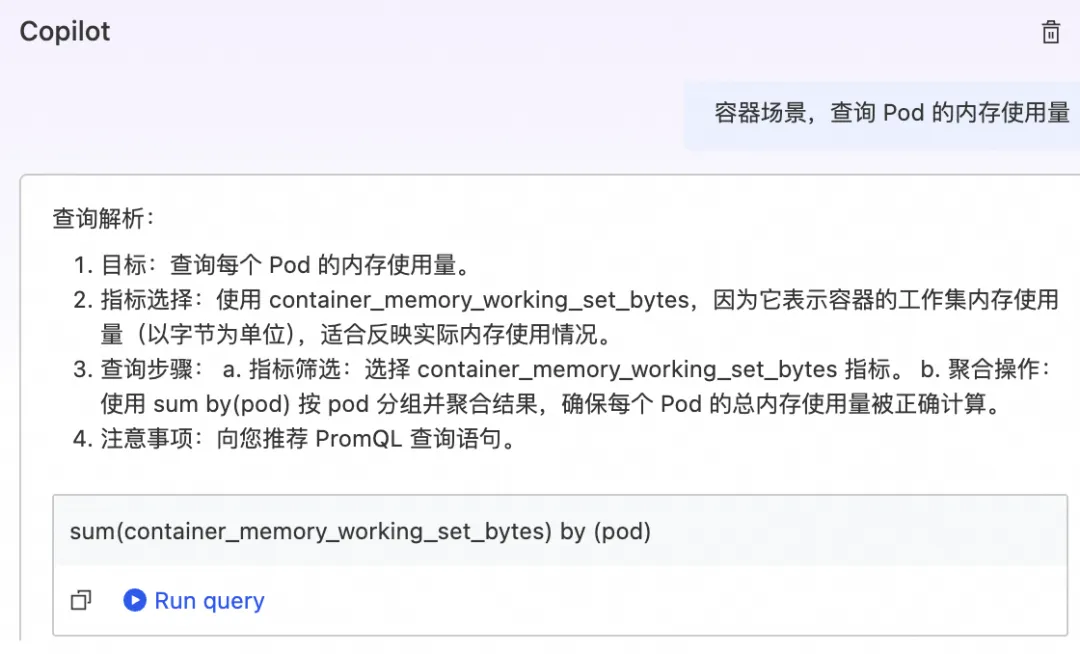Click the blue play icon beside Run query
The width and height of the screenshot is (1080, 654).
pos(135,600)
